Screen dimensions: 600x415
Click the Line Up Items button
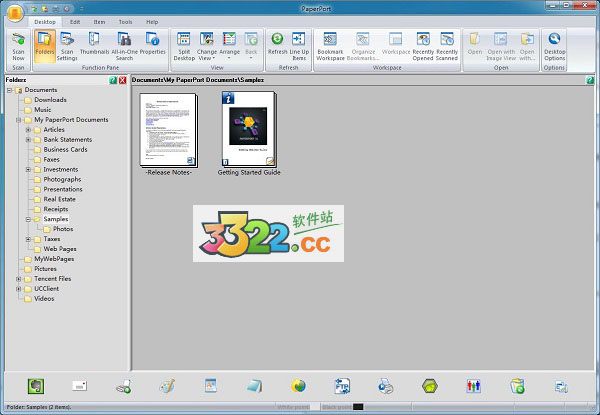click(299, 46)
